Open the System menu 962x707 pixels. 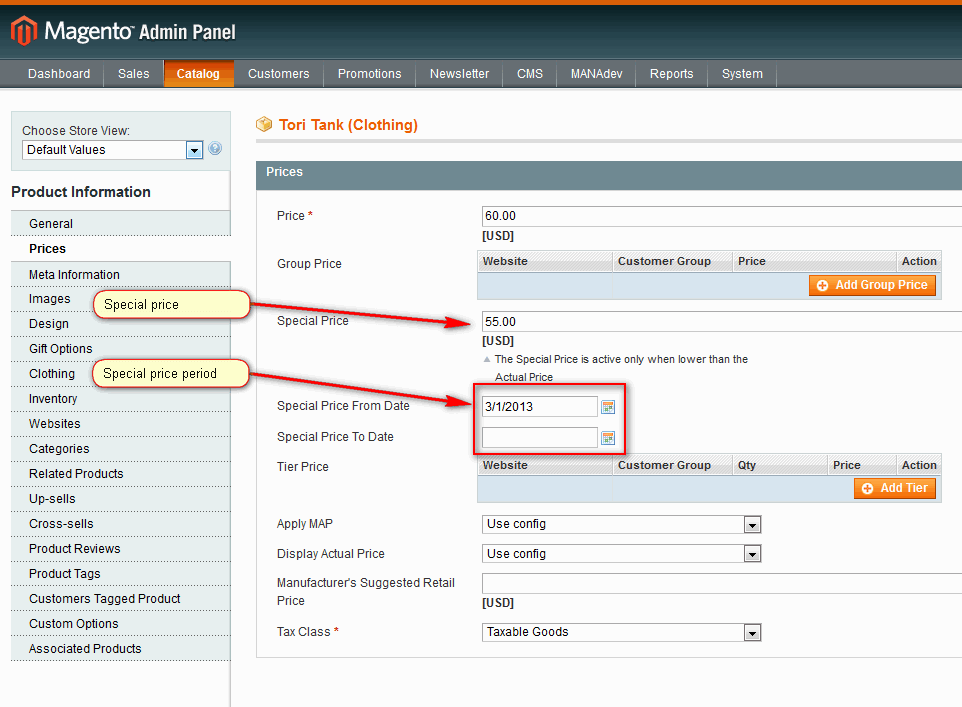pos(742,74)
